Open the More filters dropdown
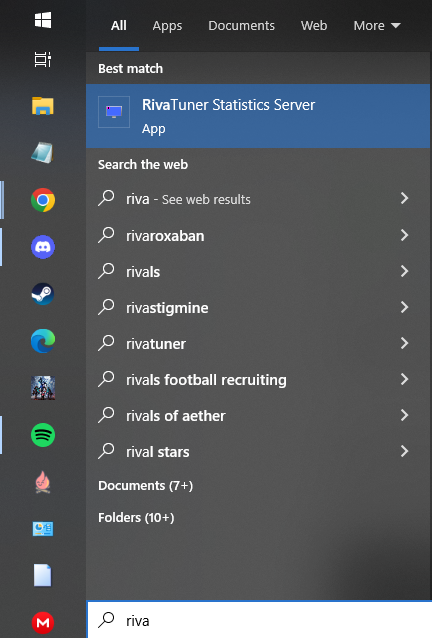 377,26
